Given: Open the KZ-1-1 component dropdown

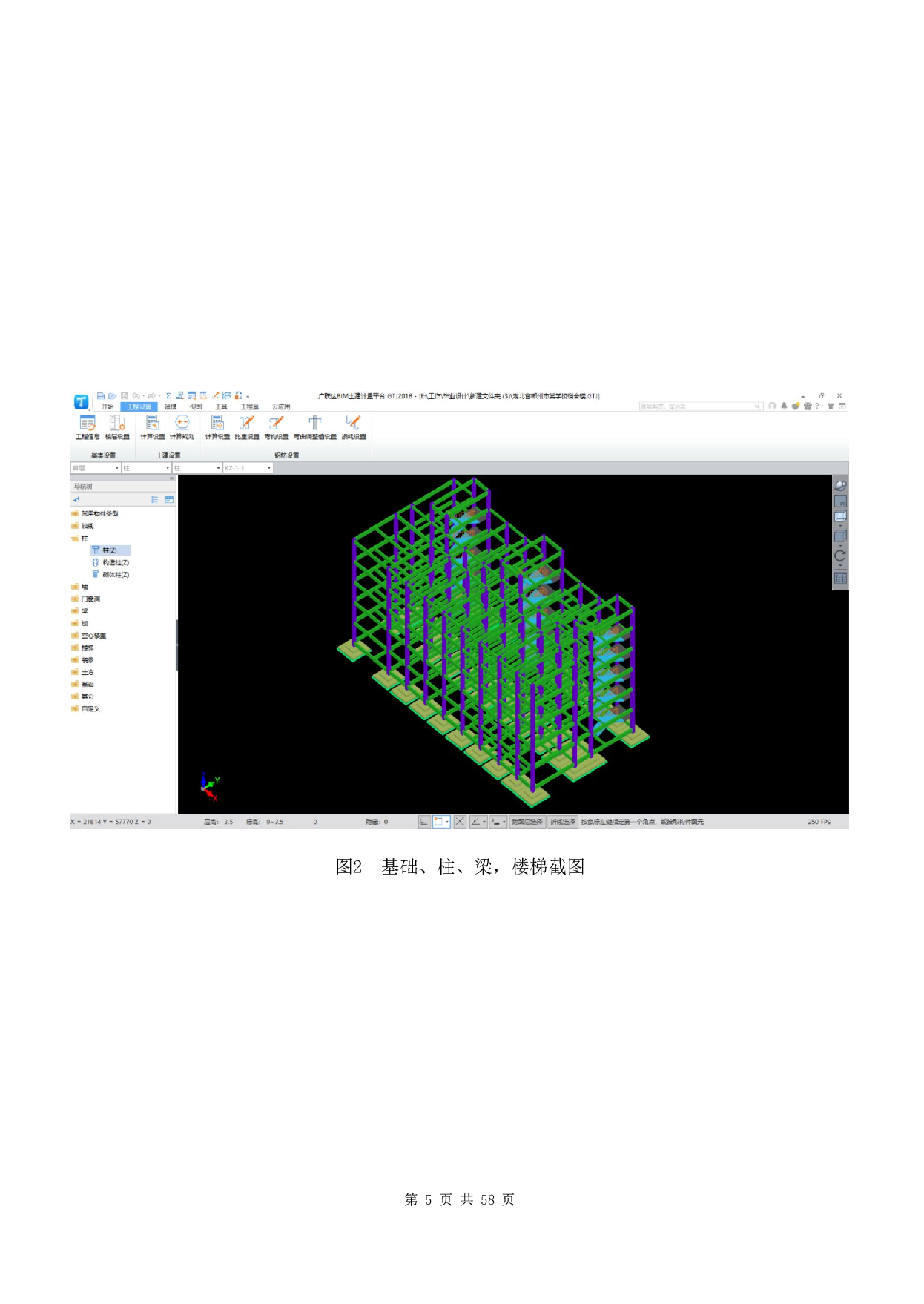Looking at the screenshot, I should (x=248, y=468).
